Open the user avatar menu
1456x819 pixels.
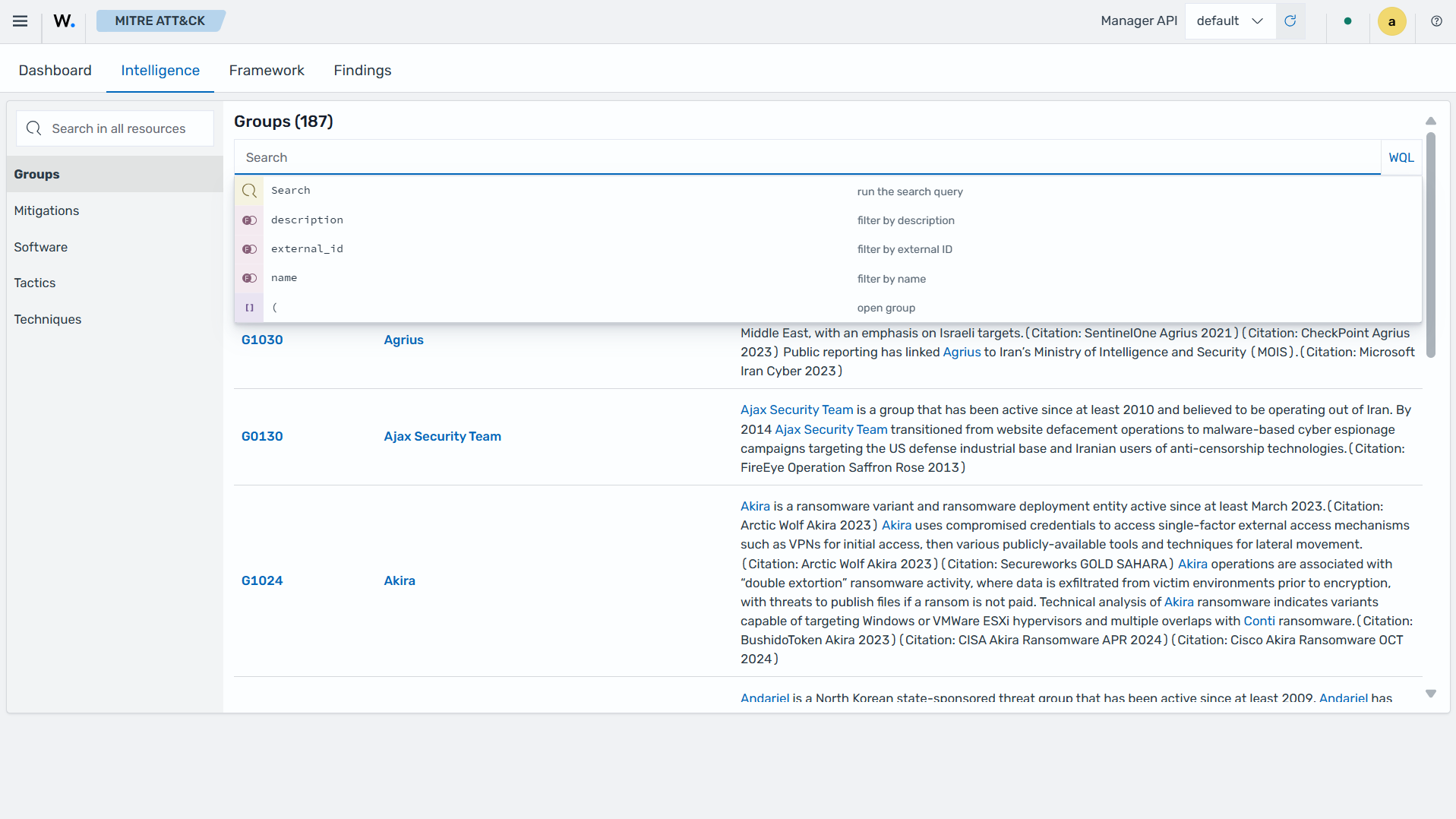tap(1391, 21)
